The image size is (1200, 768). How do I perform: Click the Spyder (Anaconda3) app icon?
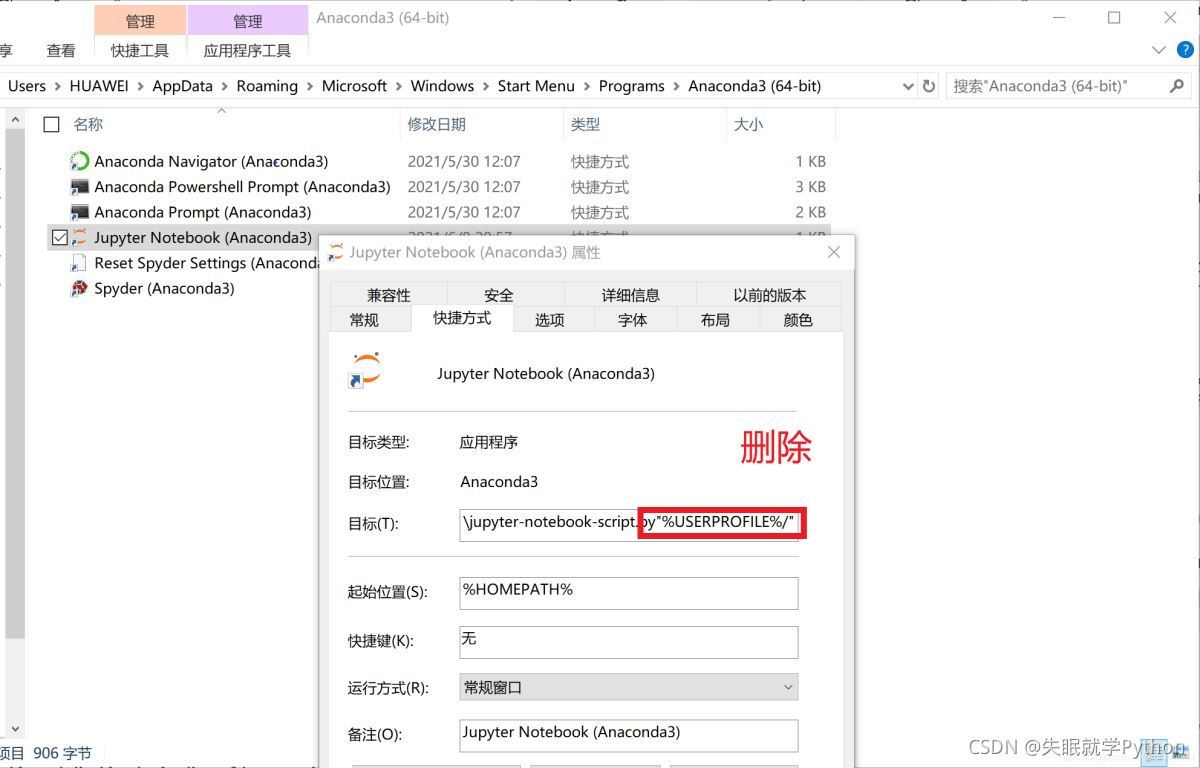(x=79, y=289)
